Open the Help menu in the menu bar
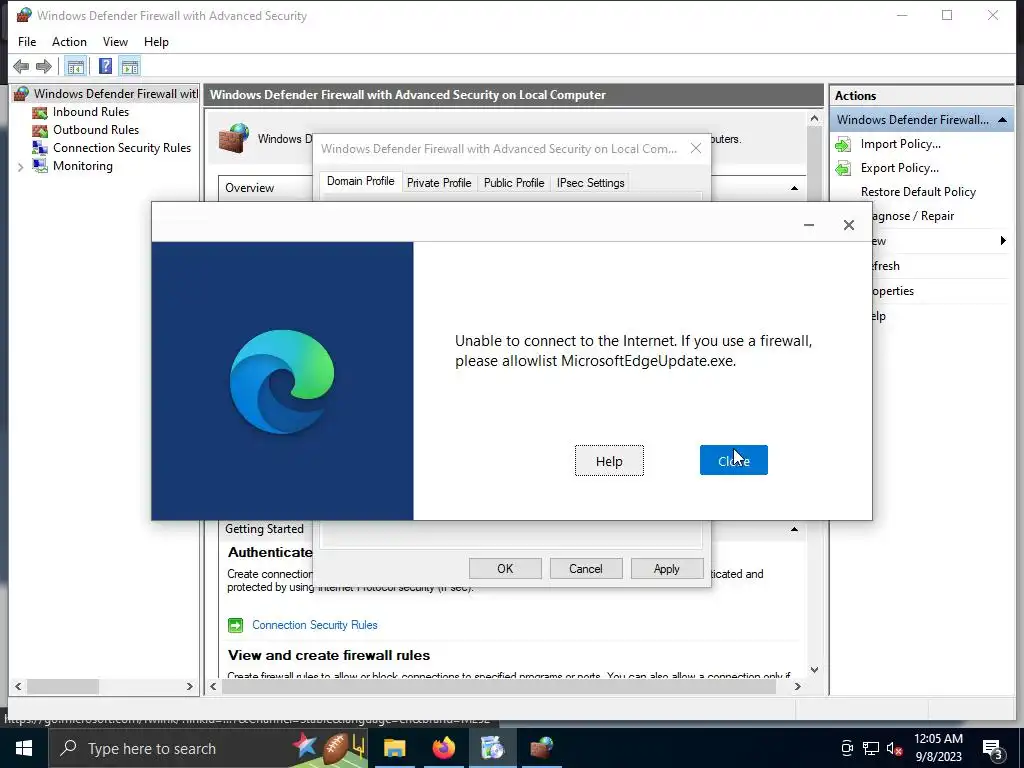 pos(156,42)
